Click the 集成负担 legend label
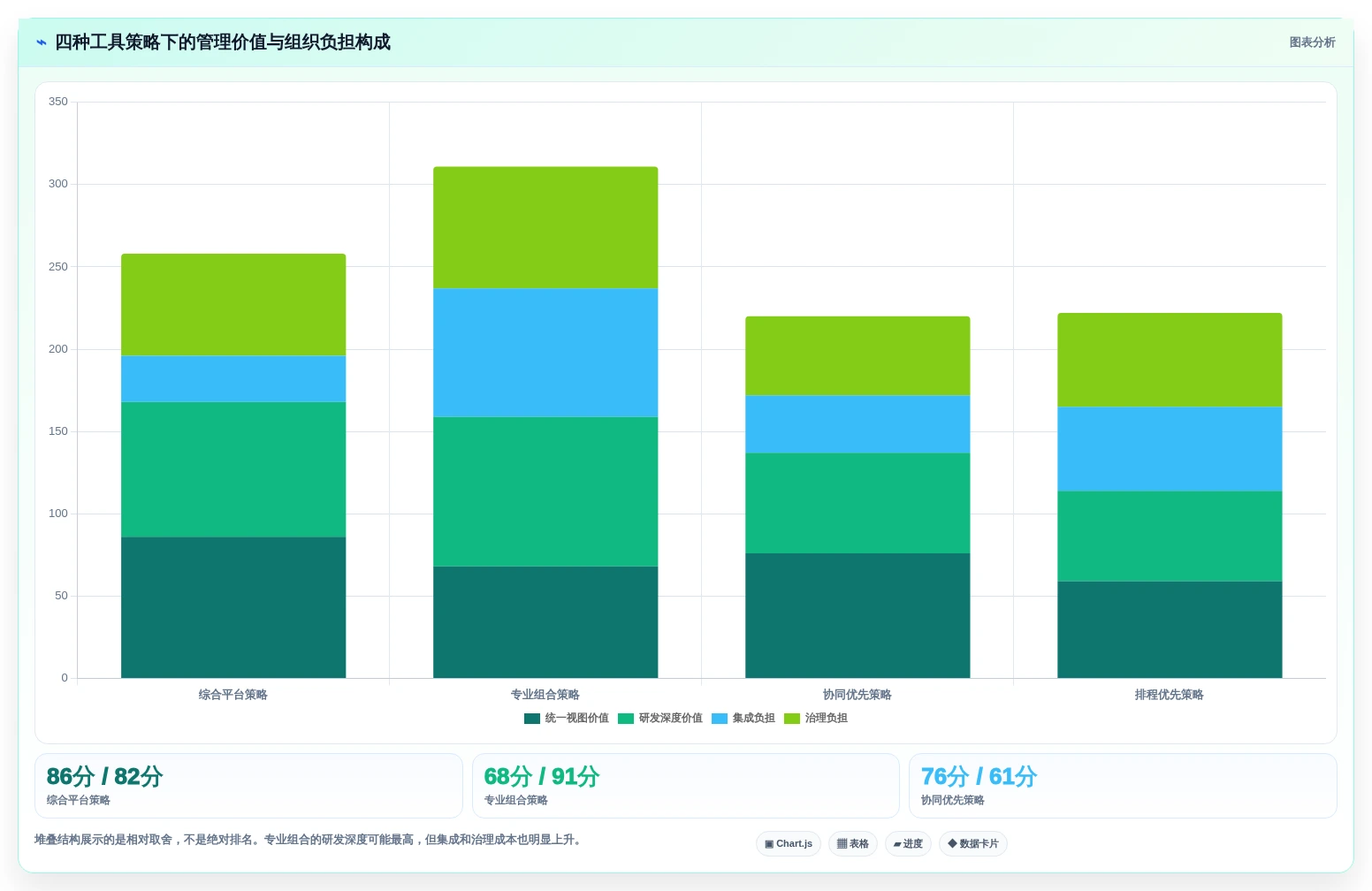 point(754,719)
